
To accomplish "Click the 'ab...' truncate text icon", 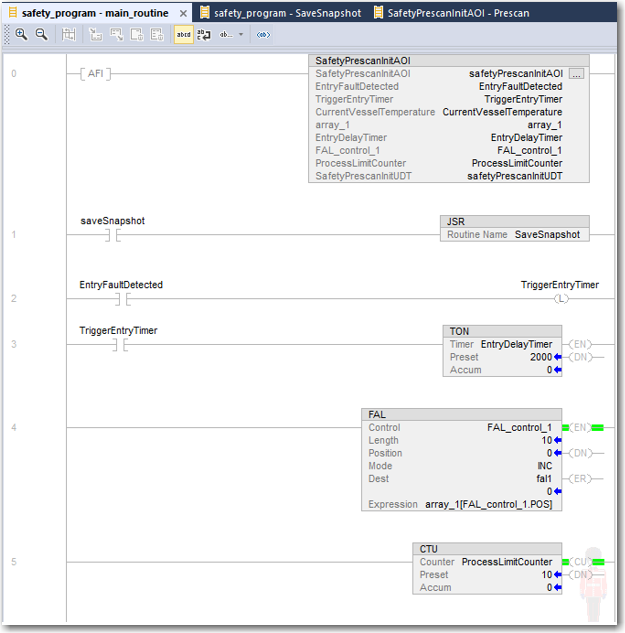I will coord(226,35).
